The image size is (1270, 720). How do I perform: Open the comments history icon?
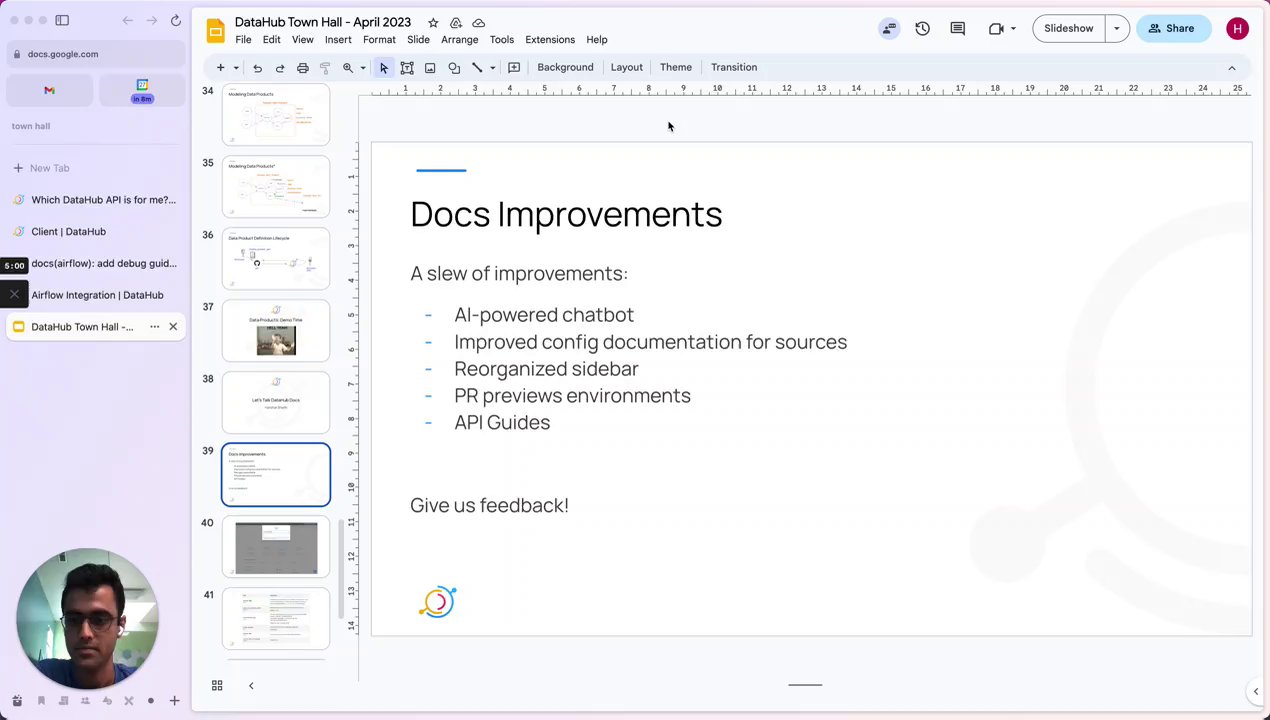(957, 29)
